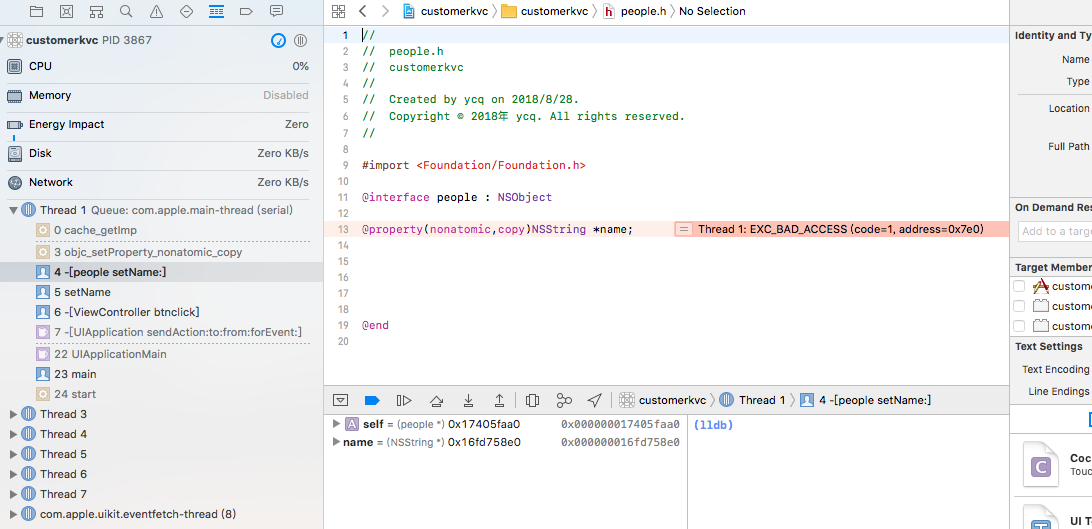The width and height of the screenshot is (1092, 529).
Task: Open the Source Control navigator icon
Action: point(66,11)
